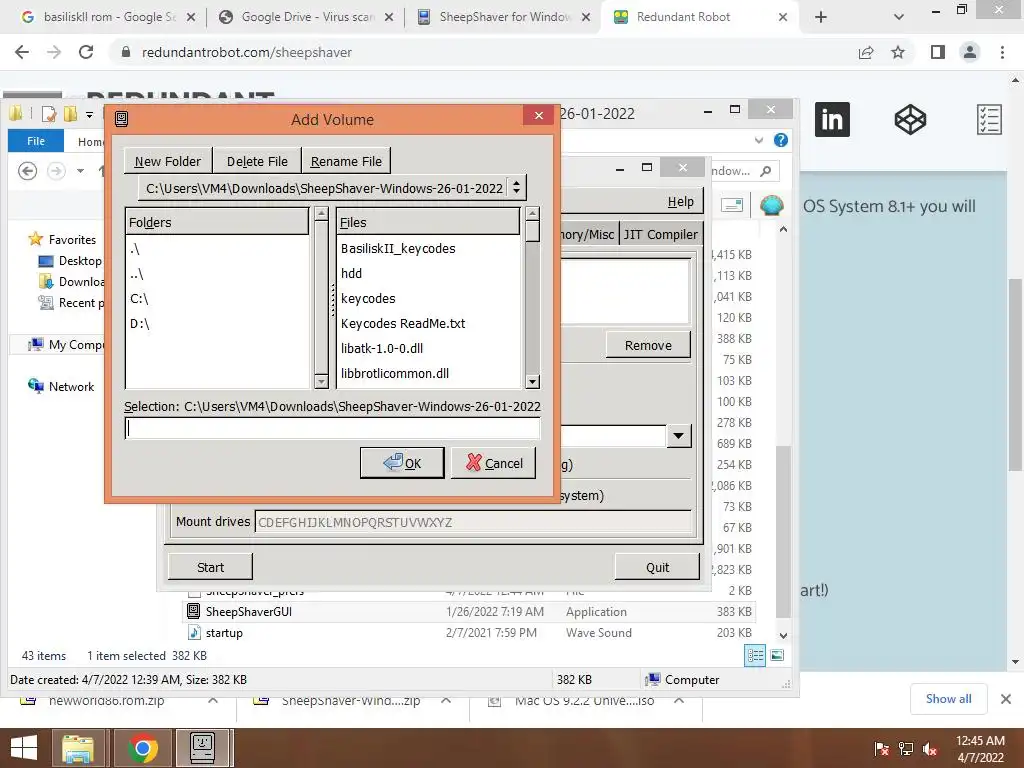The image size is (1024, 768).
Task: Click the Files list scroll up arrow
Action: click(x=532, y=214)
